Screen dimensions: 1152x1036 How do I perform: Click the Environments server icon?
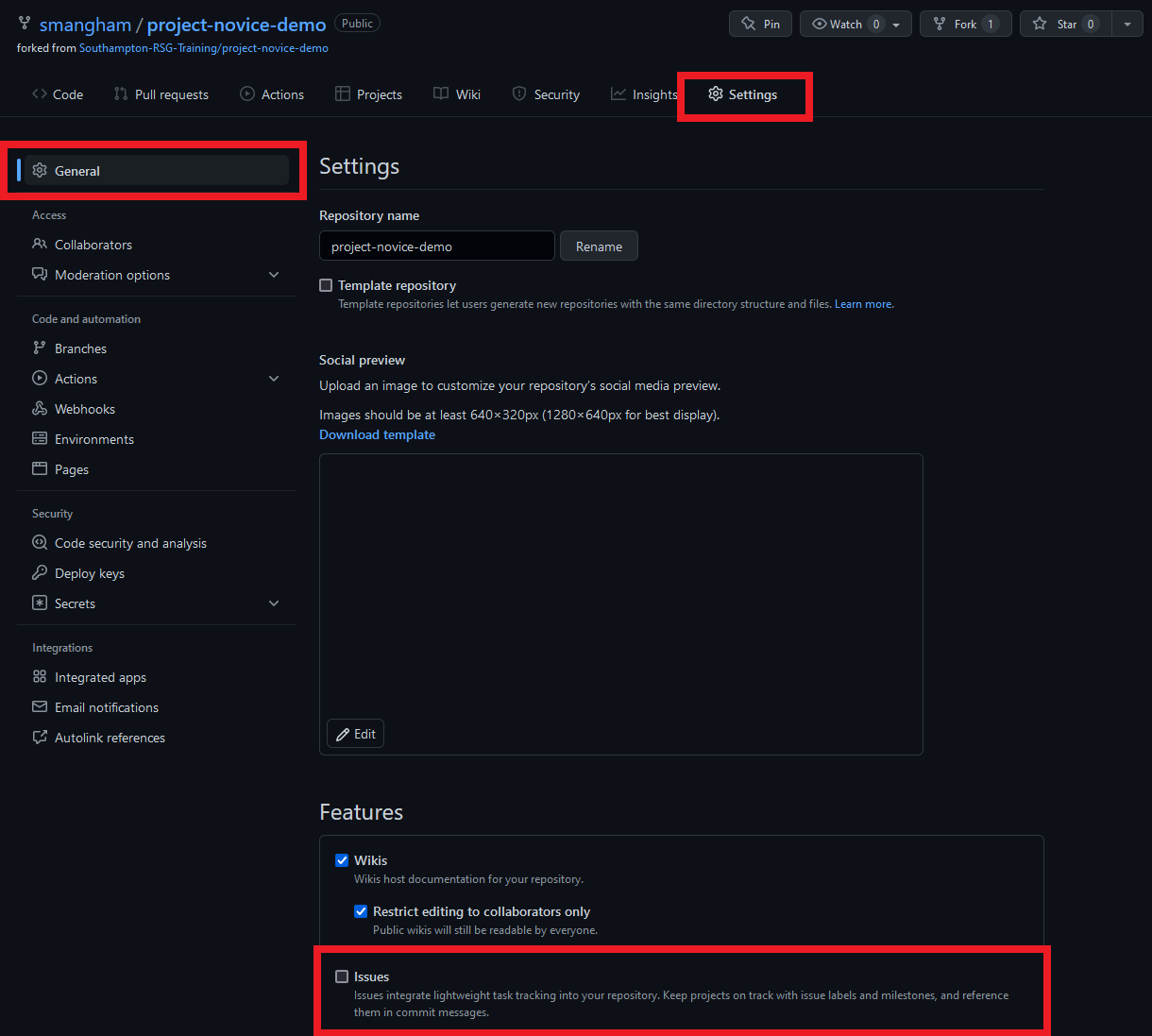(x=40, y=439)
